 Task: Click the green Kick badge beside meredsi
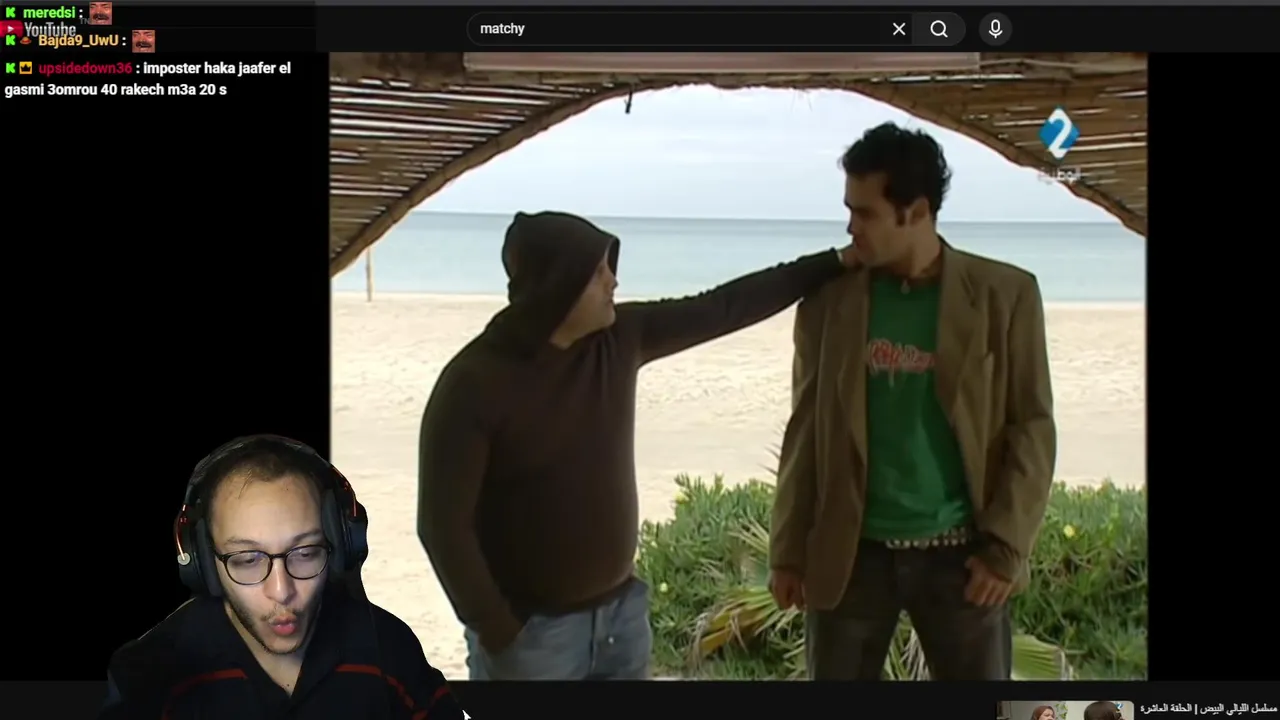point(10,13)
